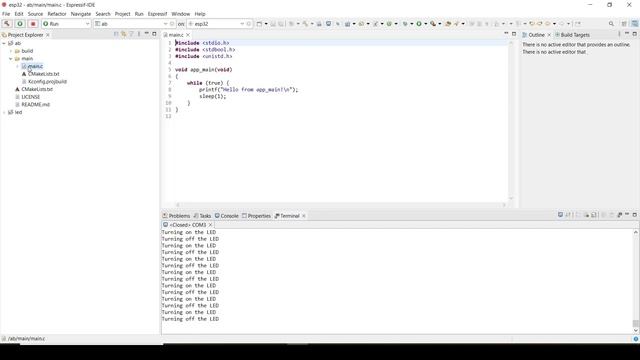This screenshot has height=360, width=640.
Task: Click the External Tools icon
Action: tap(433, 24)
